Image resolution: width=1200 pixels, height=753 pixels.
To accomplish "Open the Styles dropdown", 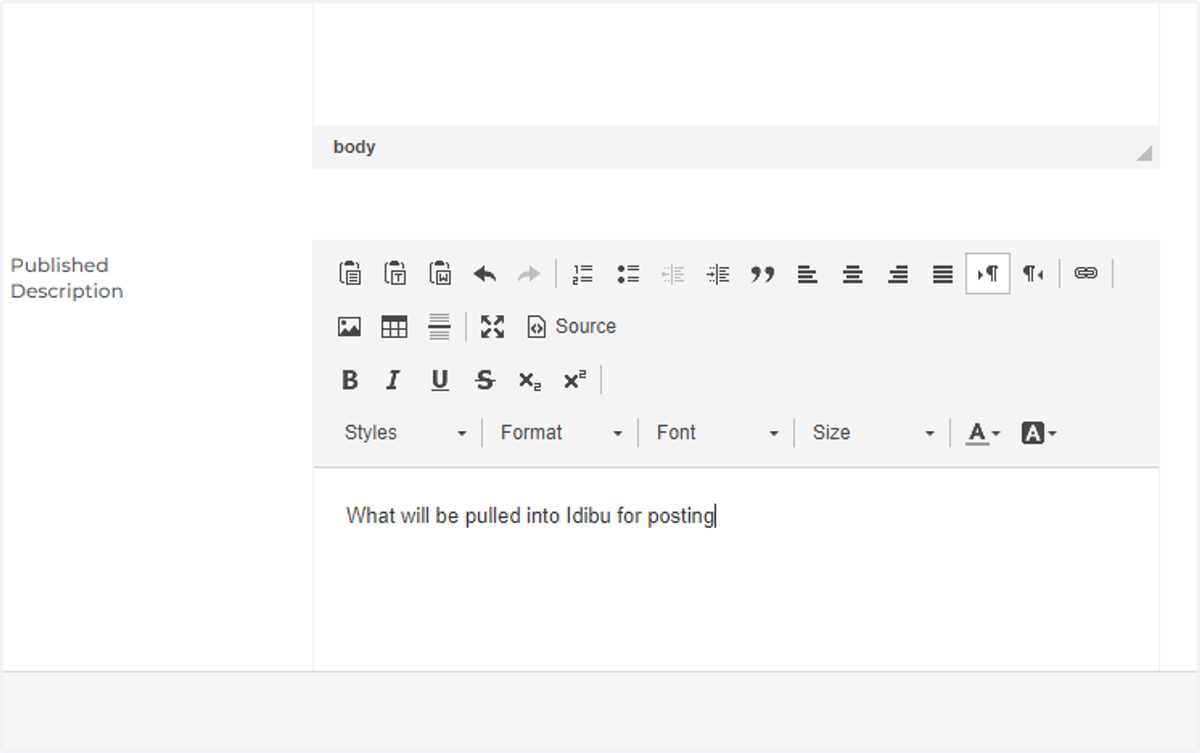I will (x=406, y=433).
